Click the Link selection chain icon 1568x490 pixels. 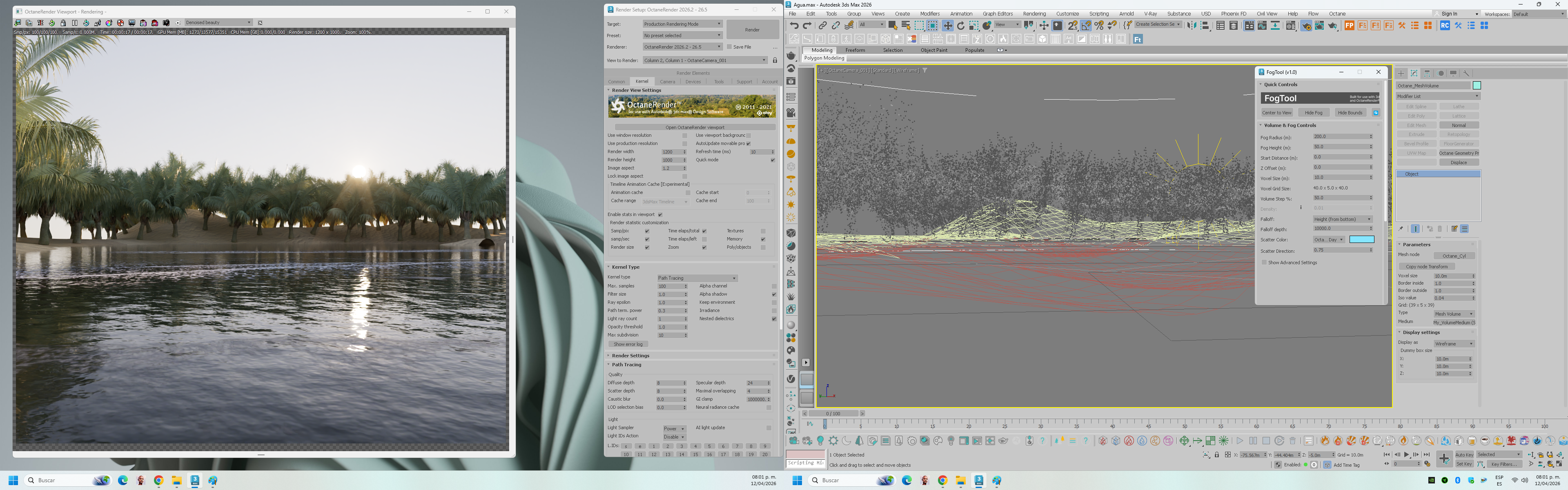[823, 26]
